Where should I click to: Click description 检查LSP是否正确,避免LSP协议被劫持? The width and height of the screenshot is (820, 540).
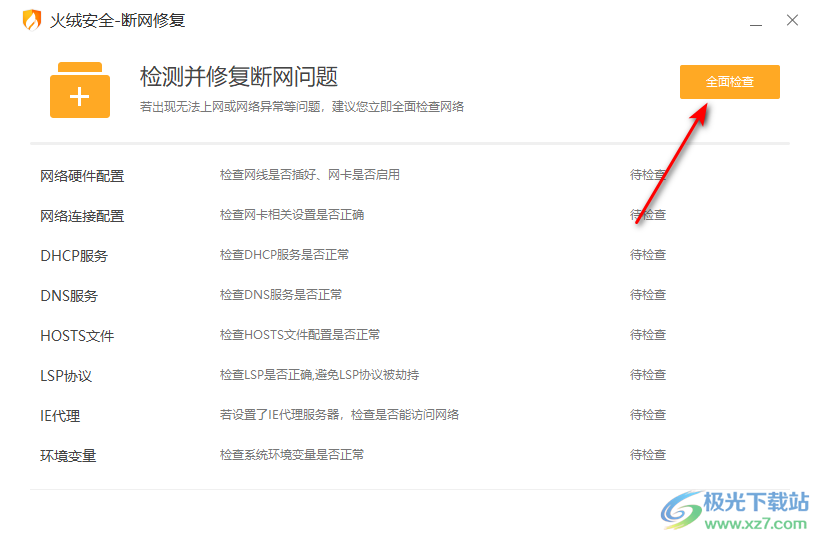(319, 375)
